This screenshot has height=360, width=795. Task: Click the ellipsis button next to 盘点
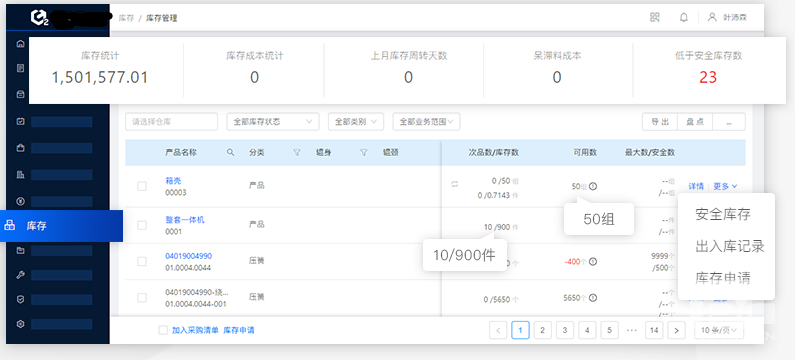coord(729,122)
